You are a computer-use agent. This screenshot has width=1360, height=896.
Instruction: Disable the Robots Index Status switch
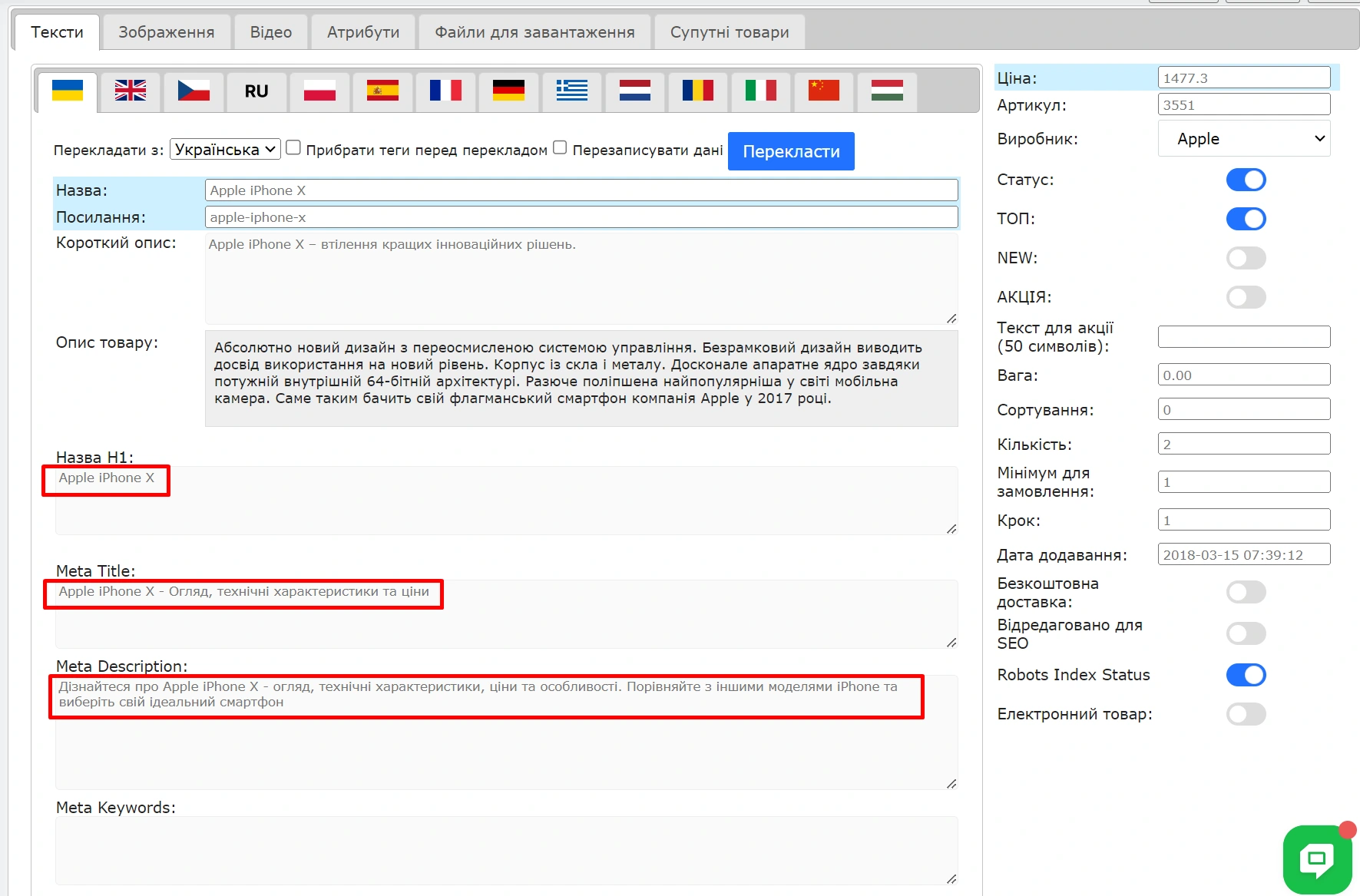point(1245,675)
